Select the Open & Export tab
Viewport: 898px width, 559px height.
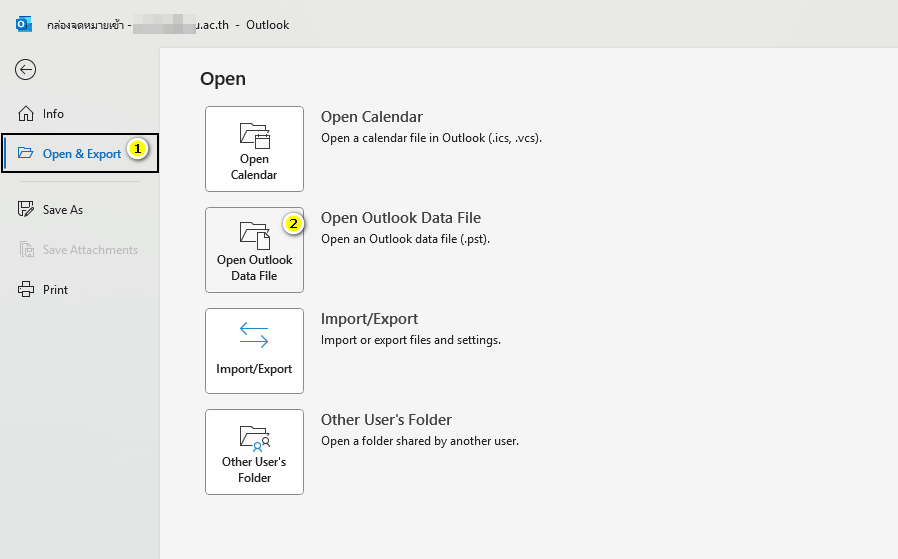pyautogui.click(x=81, y=154)
